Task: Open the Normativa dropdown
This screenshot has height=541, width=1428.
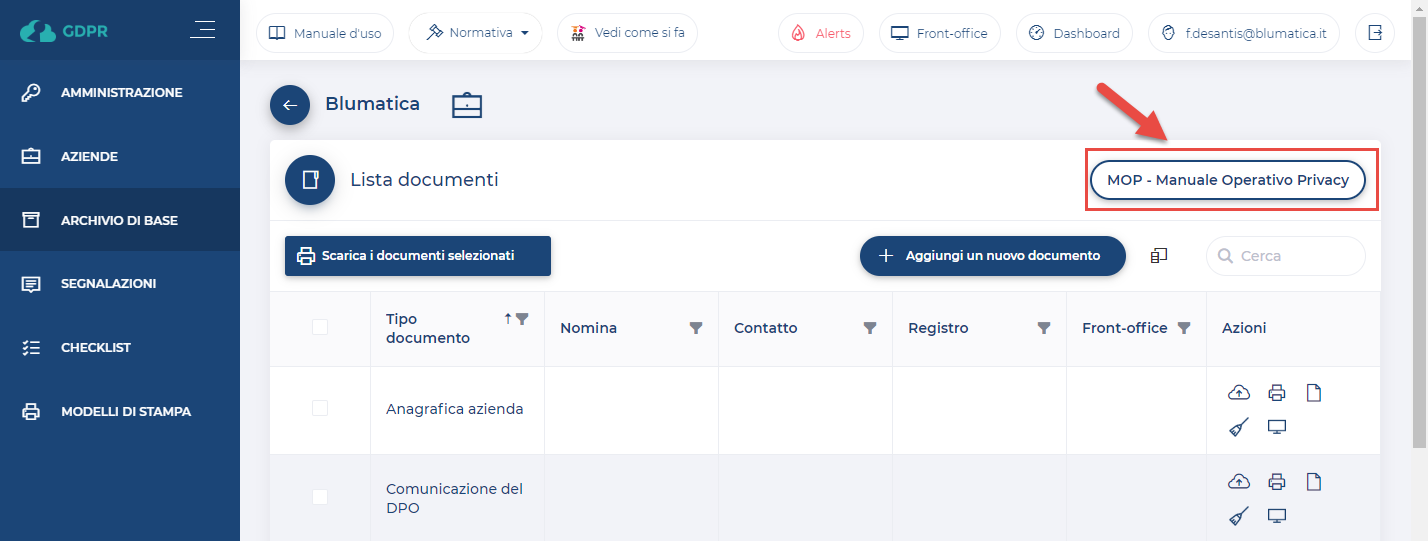Action: (476, 33)
